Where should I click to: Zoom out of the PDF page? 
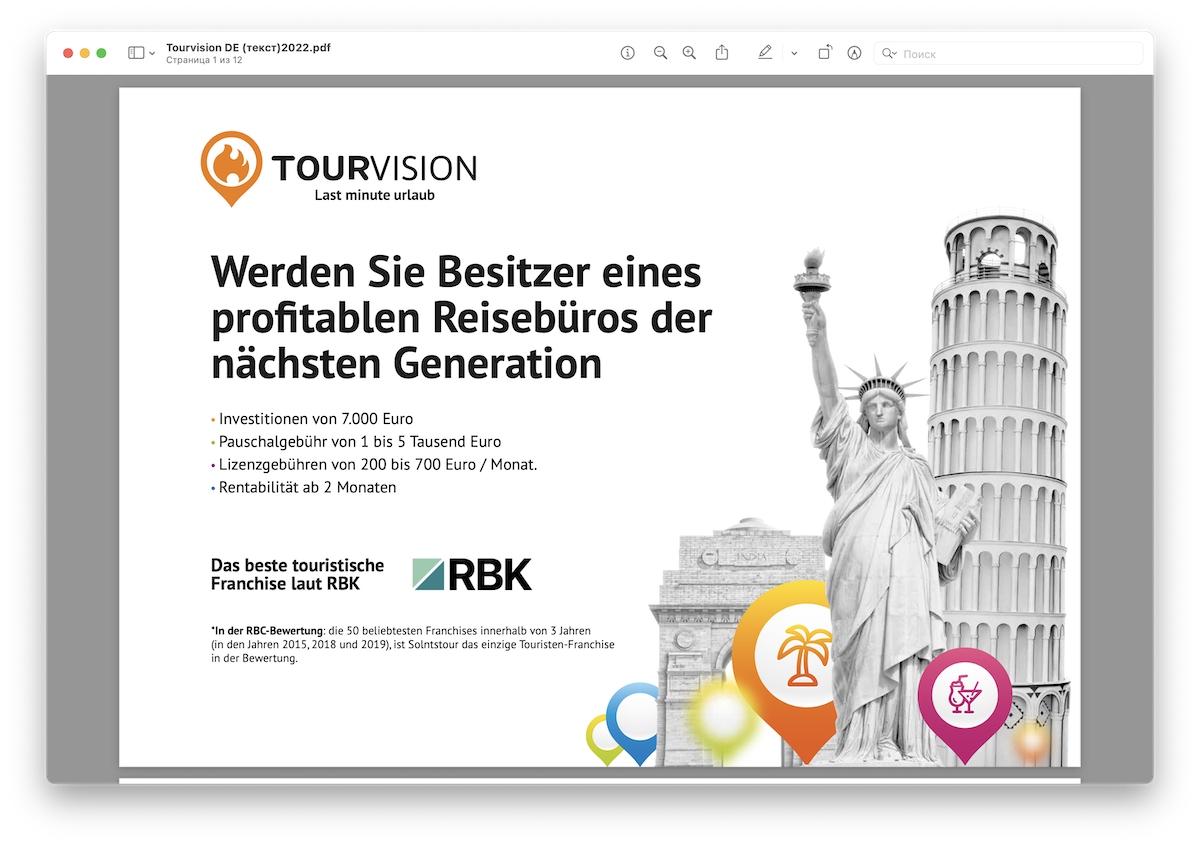tap(660, 53)
